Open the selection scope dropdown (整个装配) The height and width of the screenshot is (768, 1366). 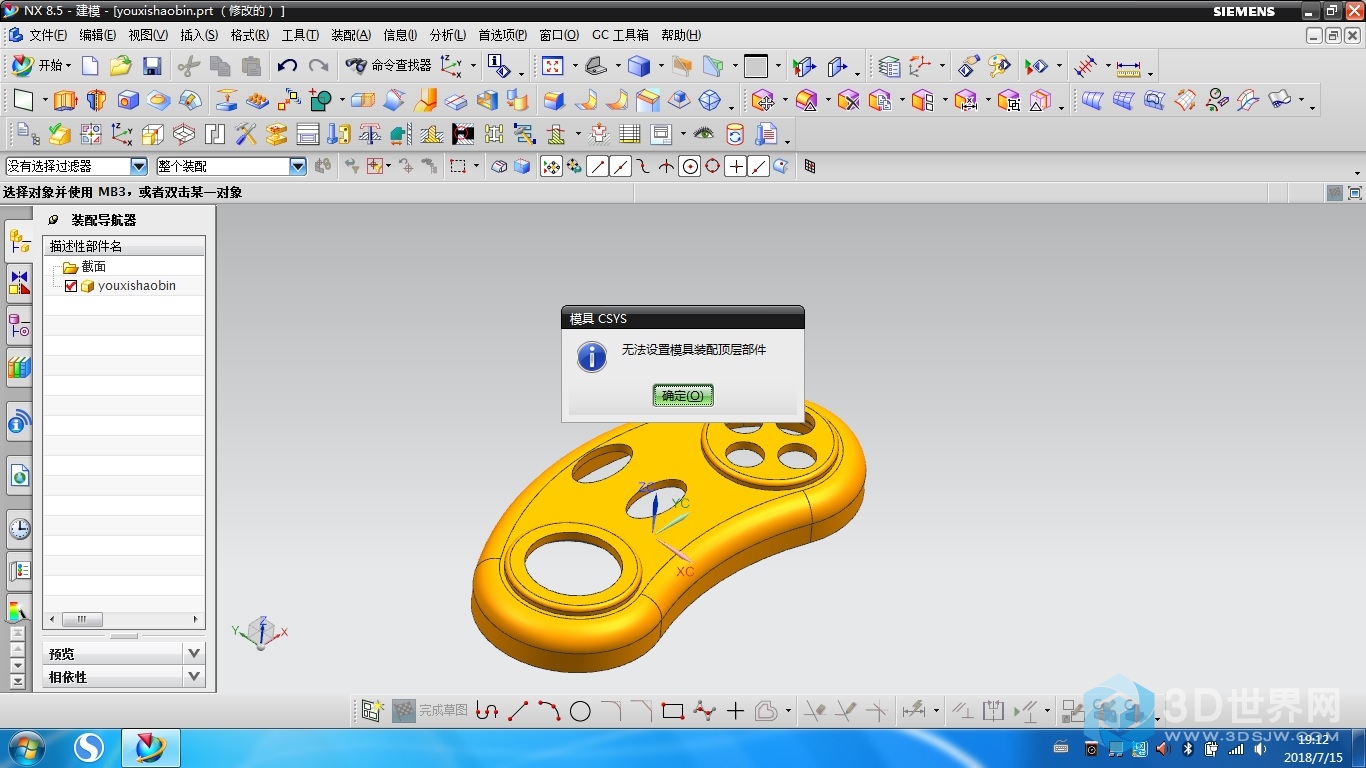coord(298,167)
